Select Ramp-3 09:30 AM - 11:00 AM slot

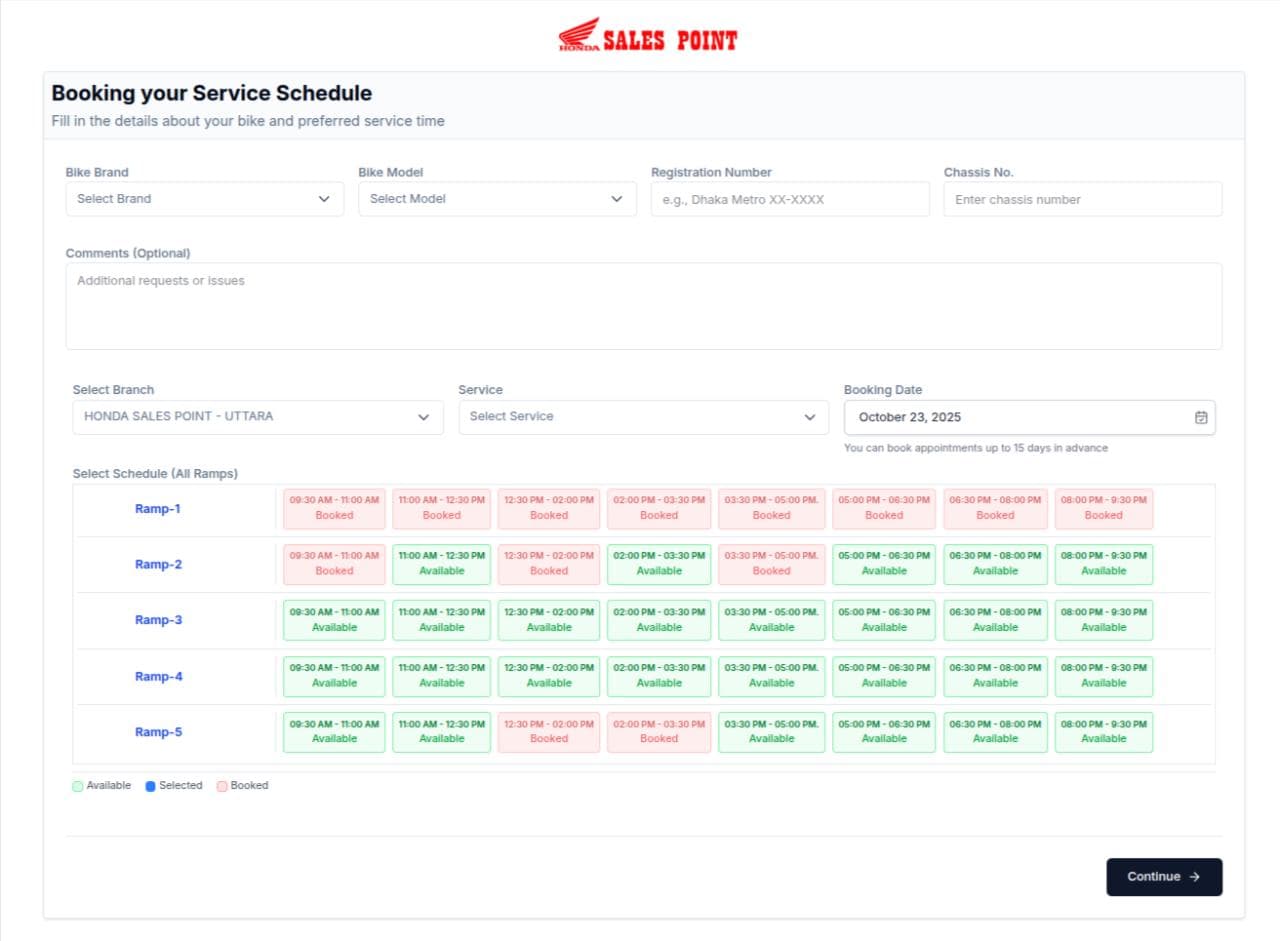(334, 620)
